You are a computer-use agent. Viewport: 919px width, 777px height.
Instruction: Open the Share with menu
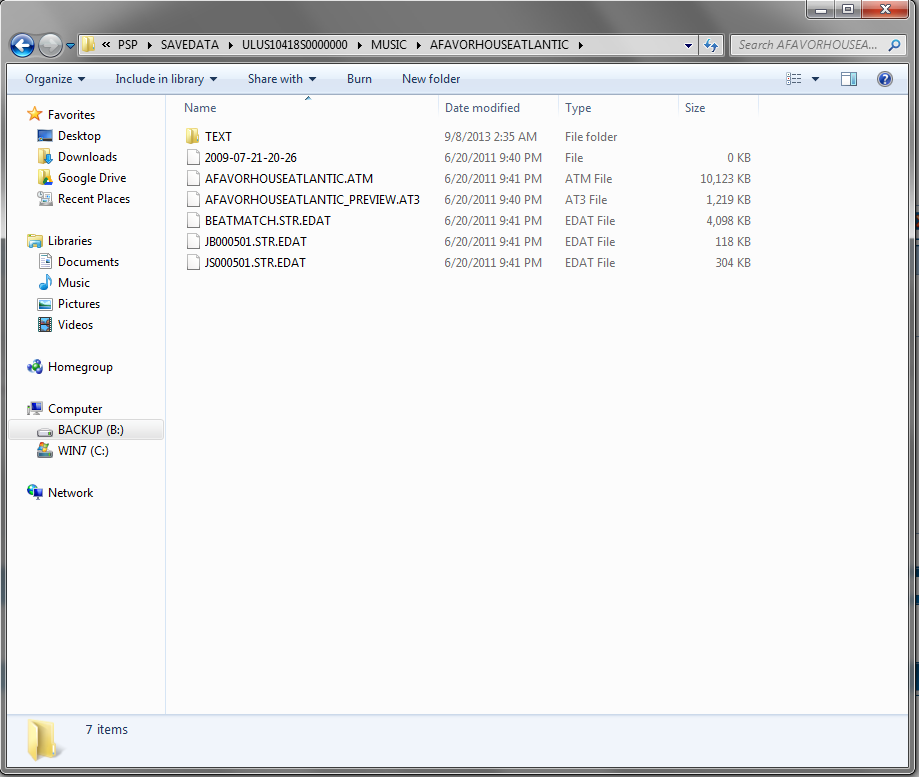coord(281,79)
